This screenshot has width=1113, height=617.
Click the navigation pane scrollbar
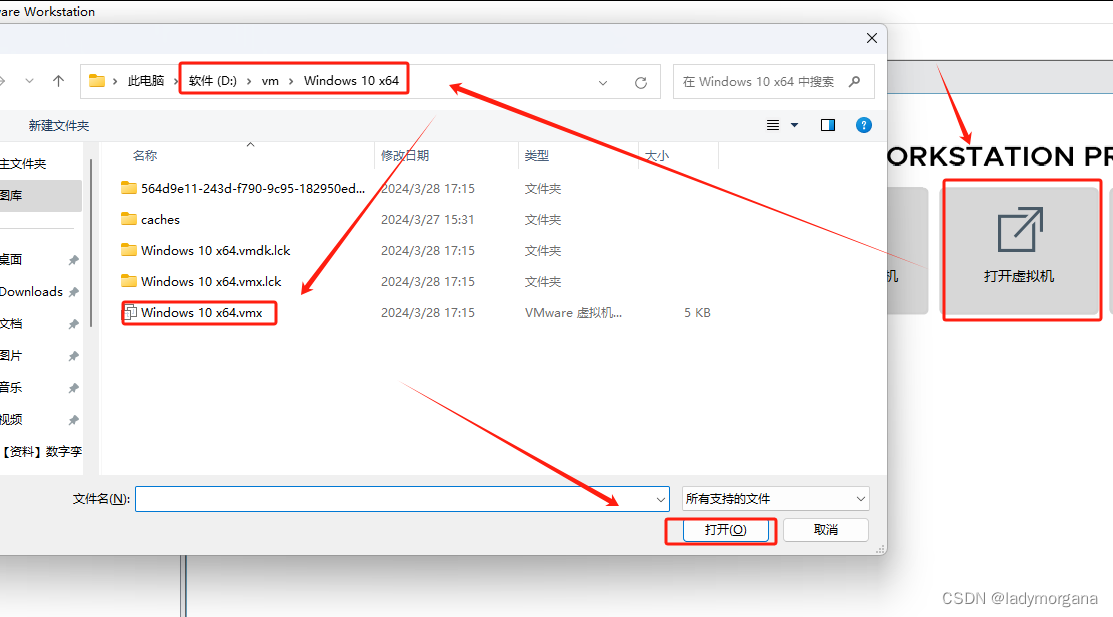pyautogui.click(x=91, y=242)
